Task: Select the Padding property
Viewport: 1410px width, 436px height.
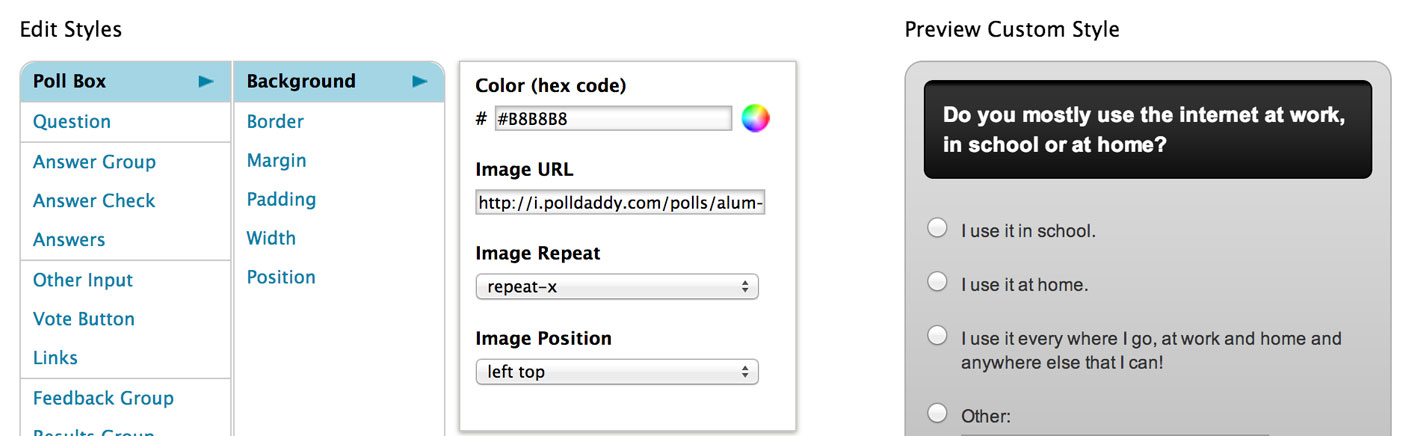Action: pos(281,200)
